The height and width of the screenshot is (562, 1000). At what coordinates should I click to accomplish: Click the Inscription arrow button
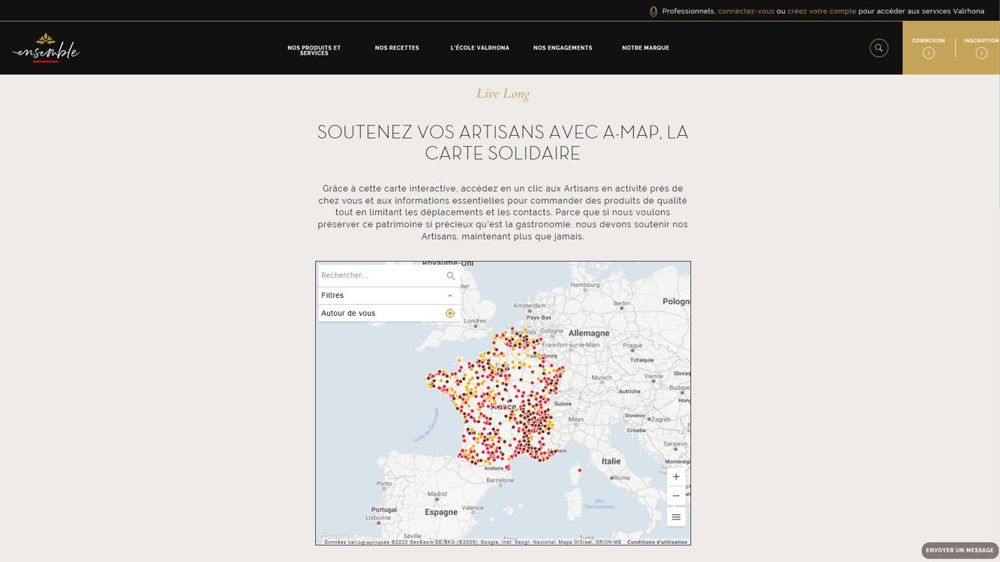coord(981,53)
